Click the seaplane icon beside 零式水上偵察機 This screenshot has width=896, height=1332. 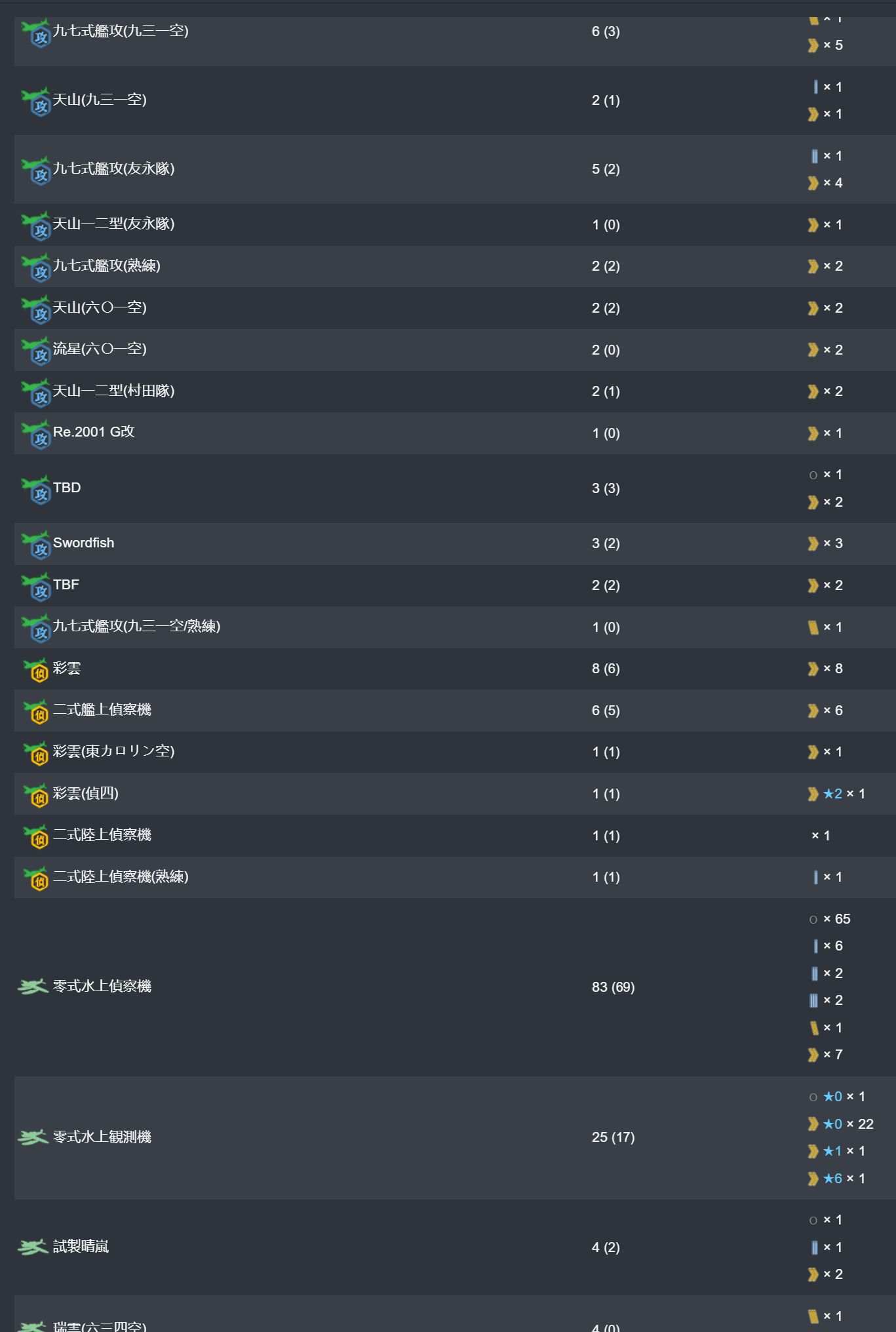pos(33,986)
